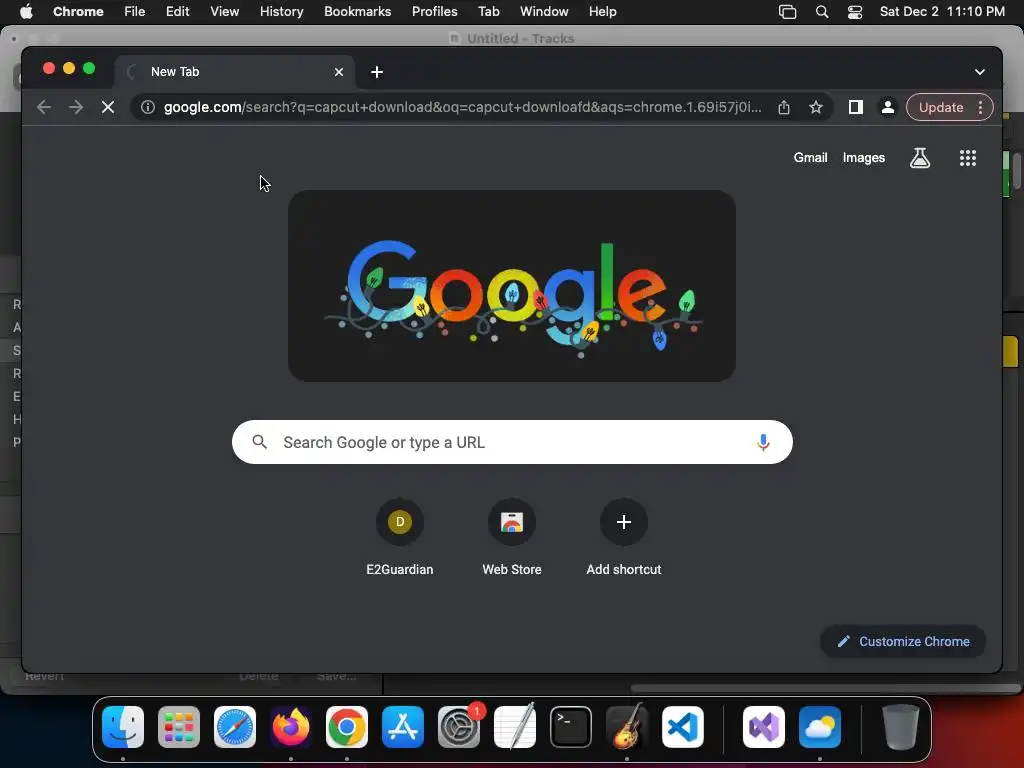Go forward with the forward arrow
This screenshot has height=768, width=1024.
click(x=76, y=107)
